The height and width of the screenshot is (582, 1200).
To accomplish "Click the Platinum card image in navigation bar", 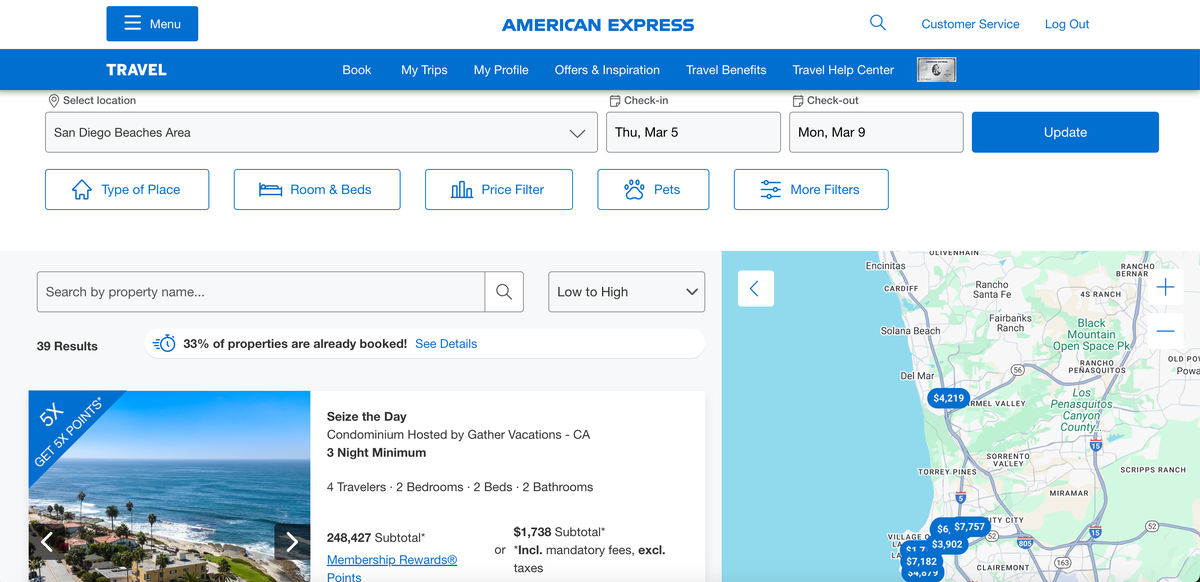I will tap(936, 70).
